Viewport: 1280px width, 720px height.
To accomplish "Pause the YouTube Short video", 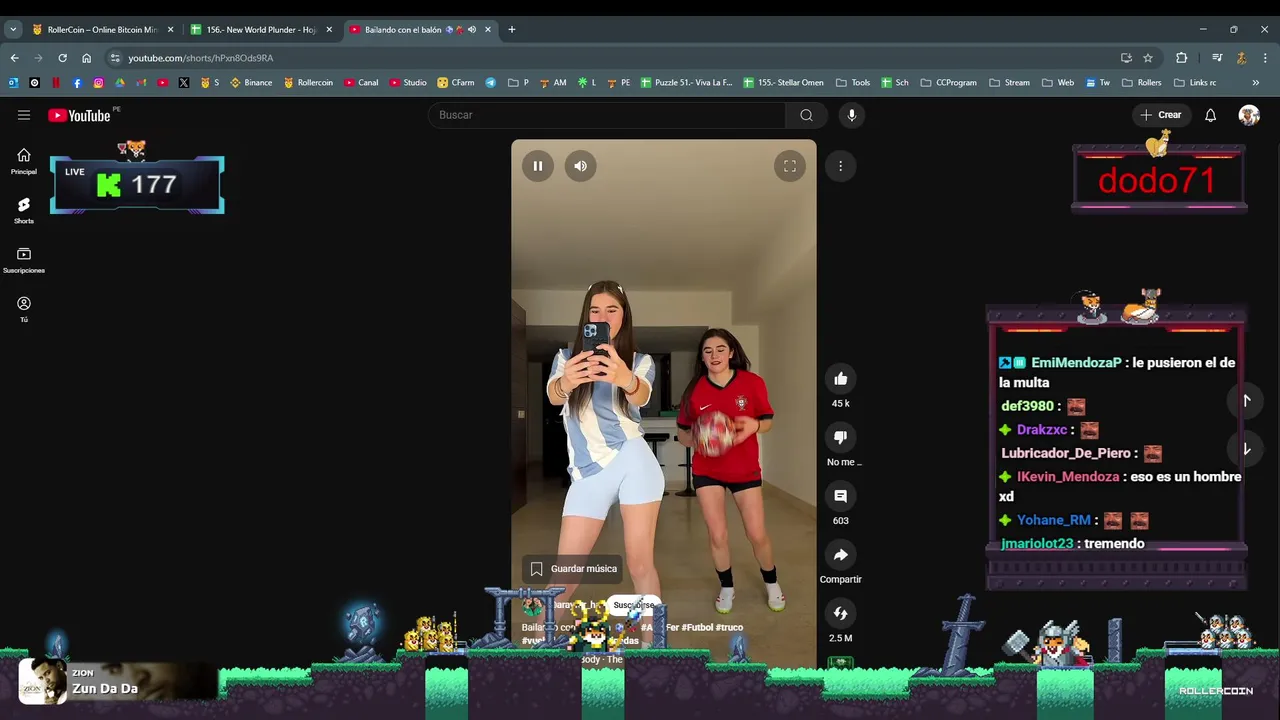I will (x=538, y=166).
